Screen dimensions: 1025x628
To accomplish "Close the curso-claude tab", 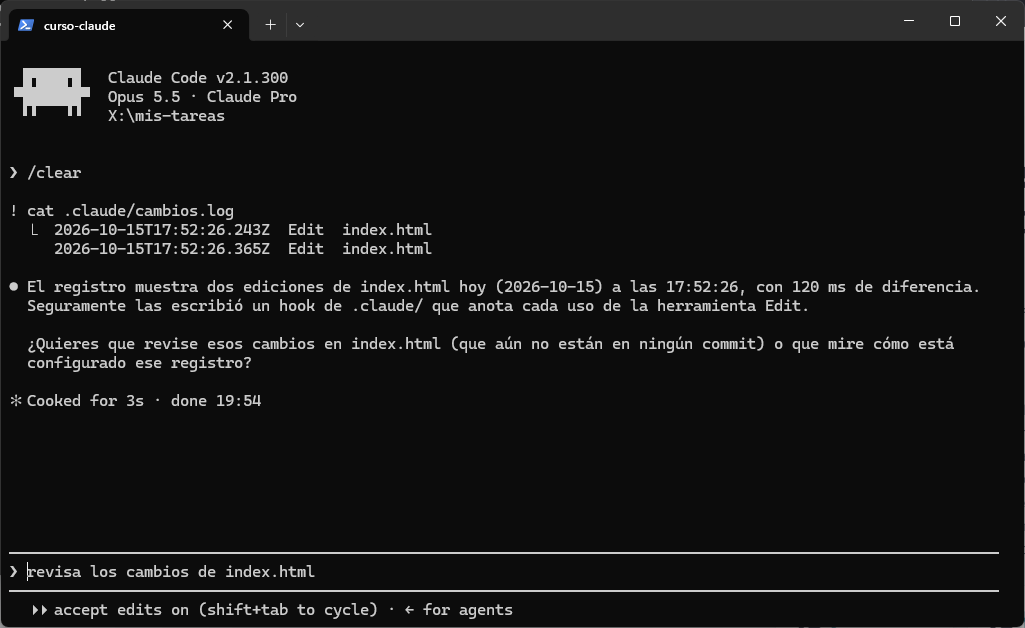I will (227, 25).
